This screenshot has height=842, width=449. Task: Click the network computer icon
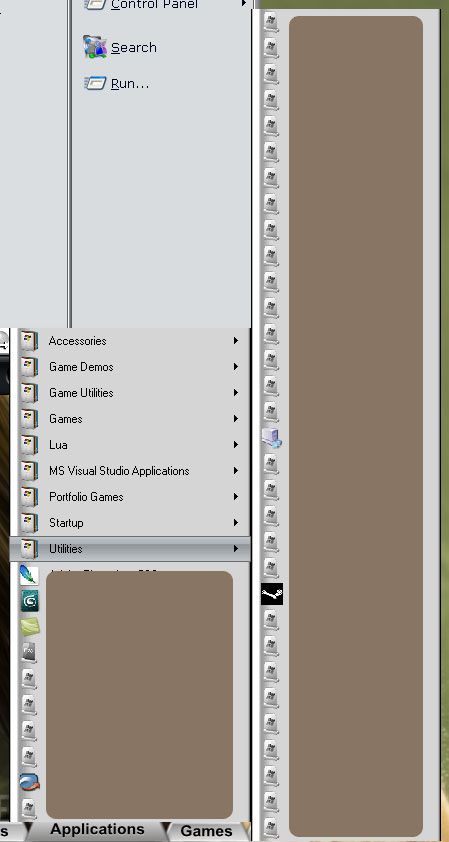272,438
